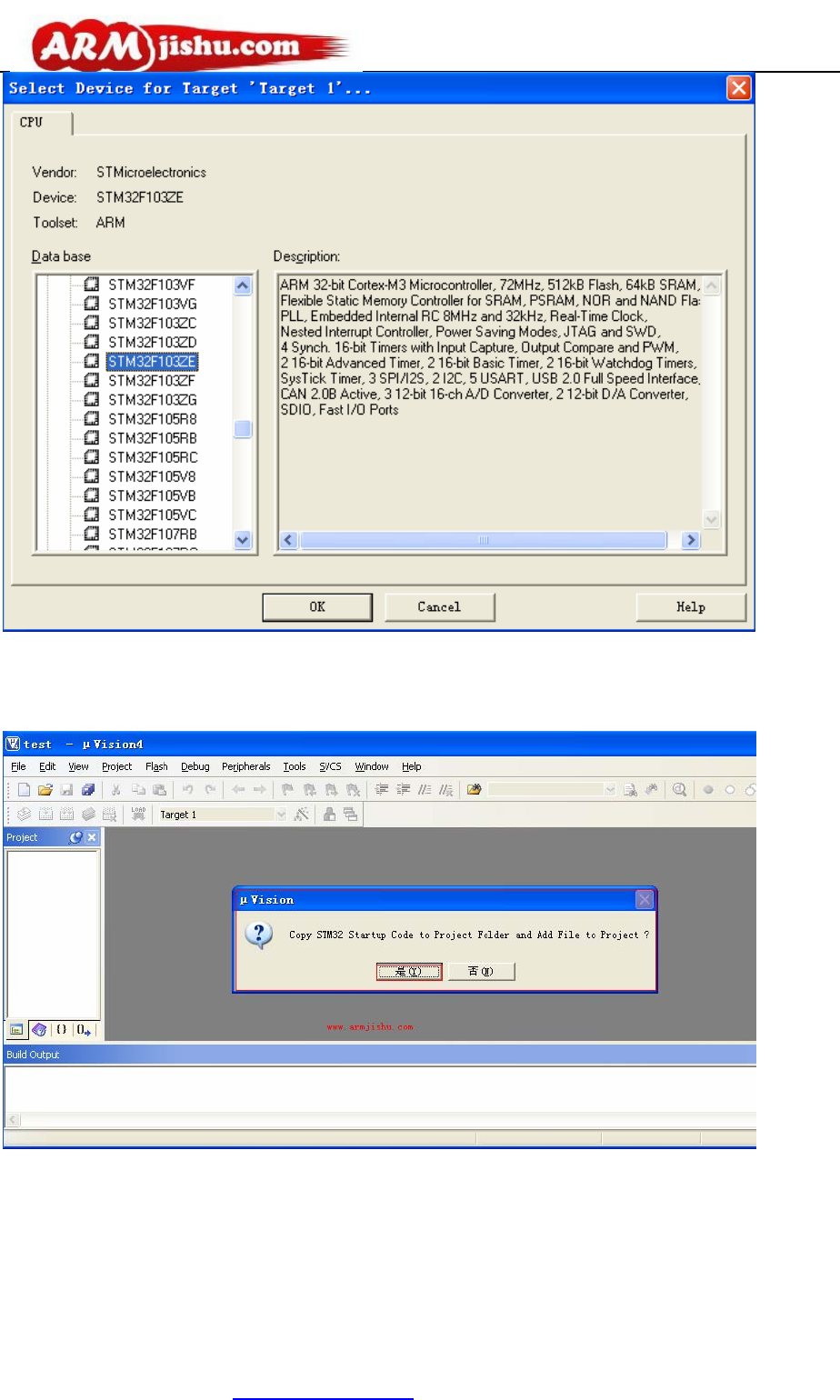The width and height of the screenshot is (840, 1400).
Task: Open the Manage Components icon beside Target Options
Action: point(329,815)
